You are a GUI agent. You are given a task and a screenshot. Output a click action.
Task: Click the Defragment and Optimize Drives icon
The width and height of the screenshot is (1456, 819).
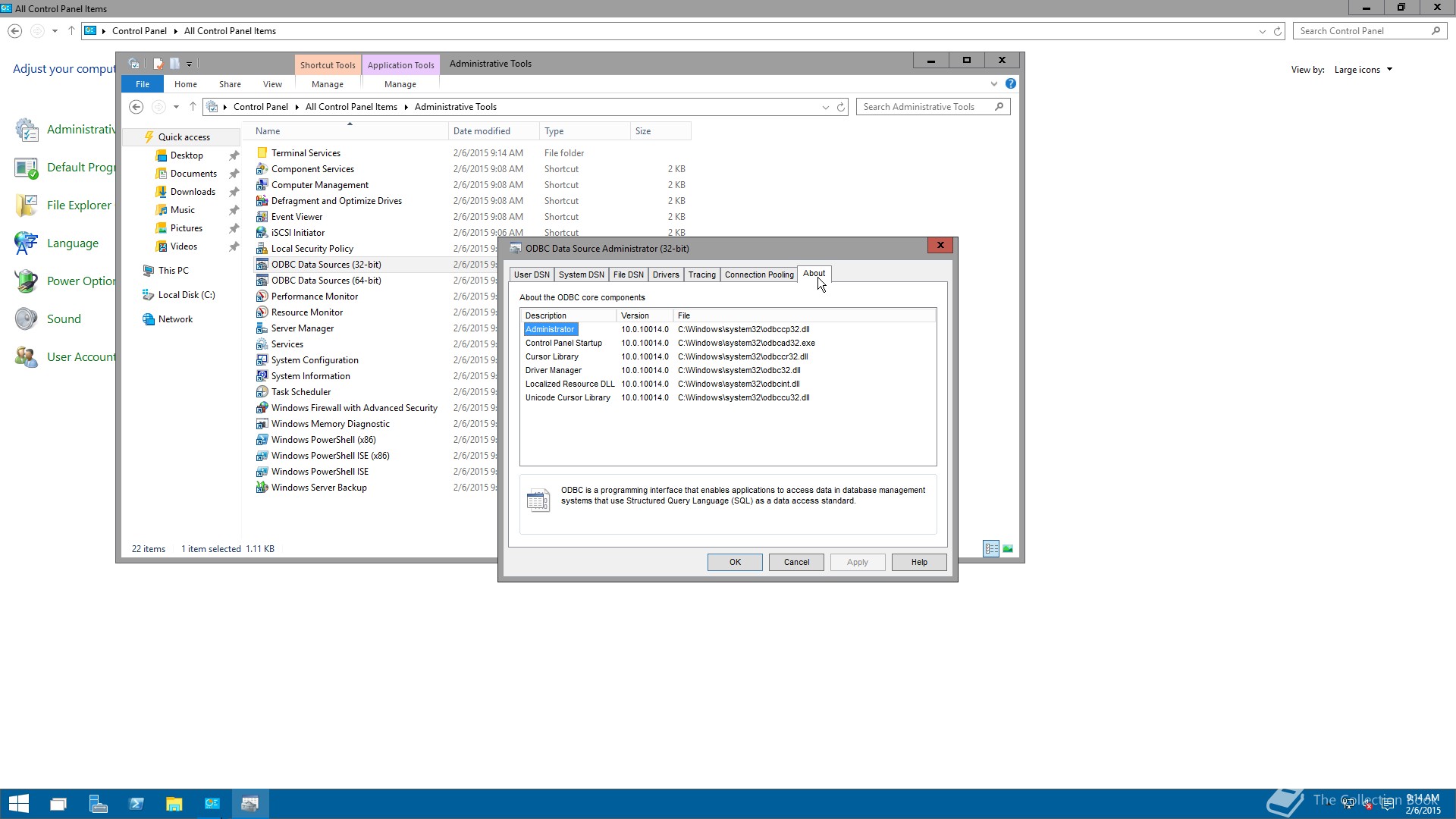(x=262, y=201)
